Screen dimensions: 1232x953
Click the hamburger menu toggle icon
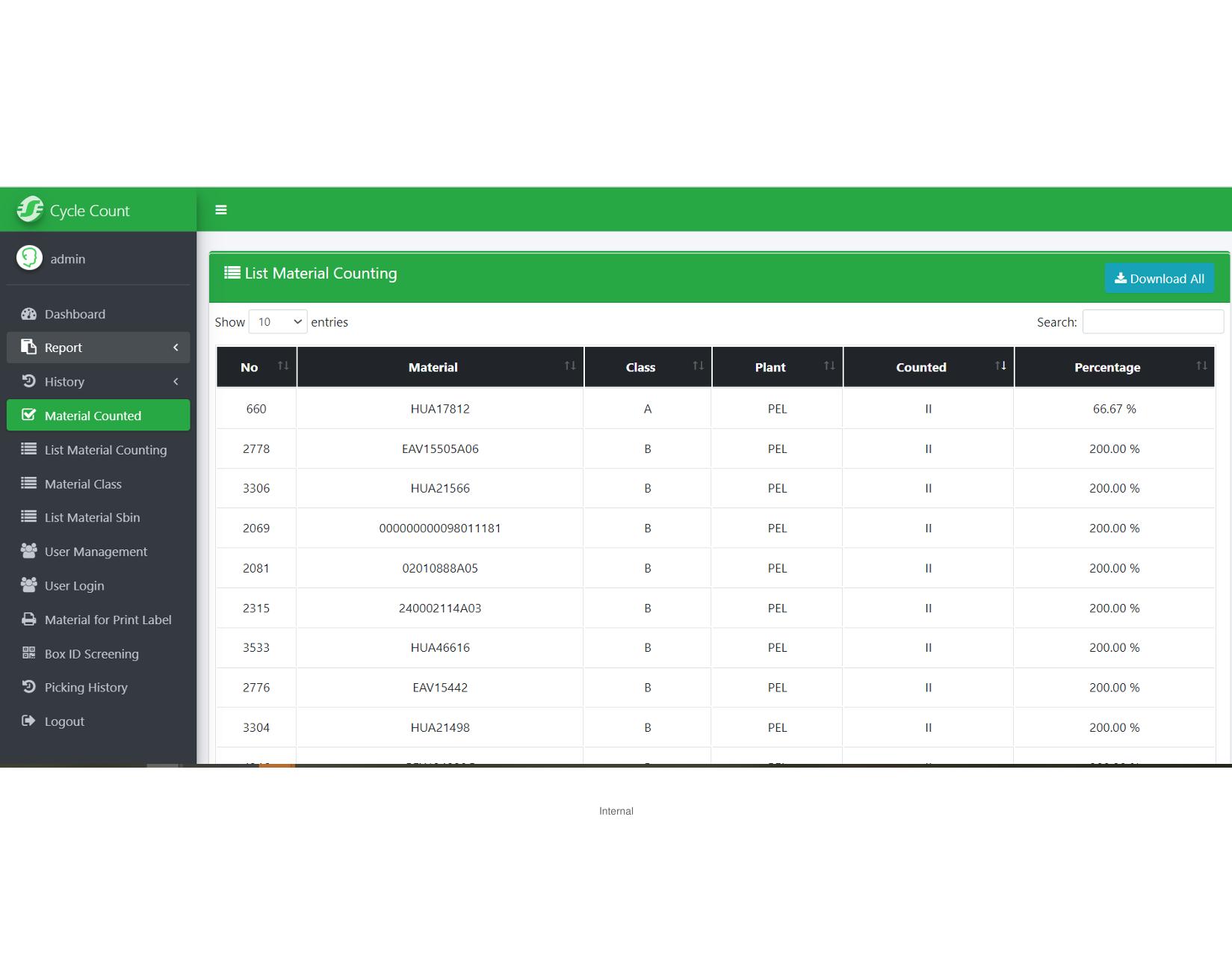[x=220, y=210]
